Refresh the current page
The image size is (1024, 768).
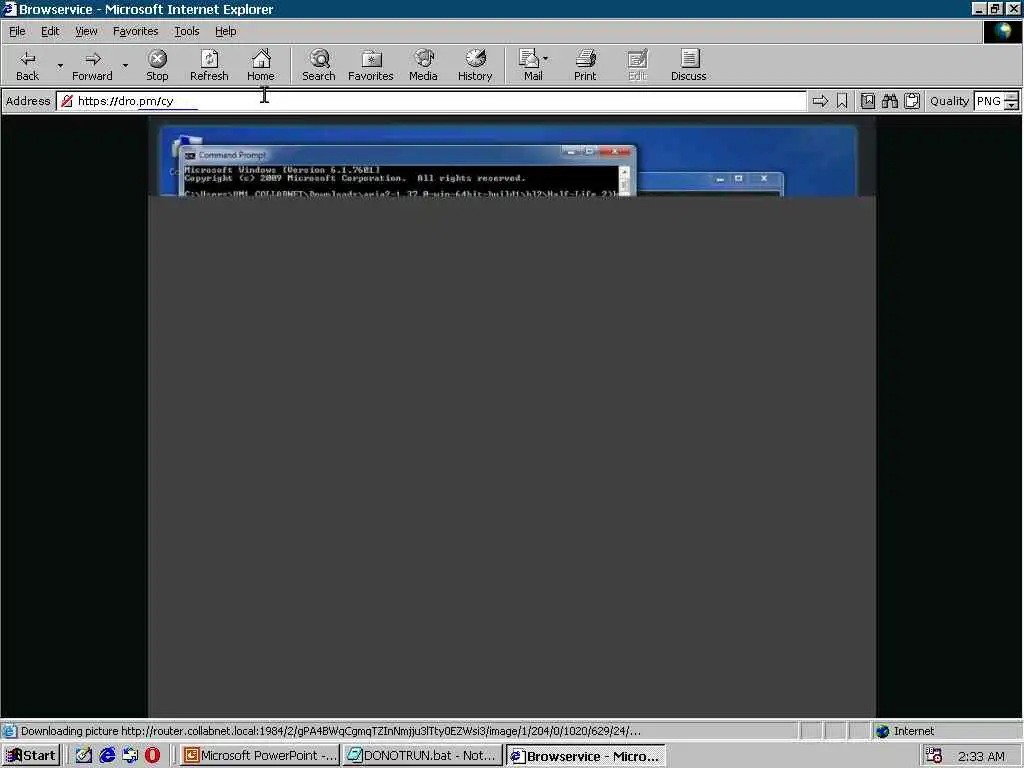tap(209, 65)
